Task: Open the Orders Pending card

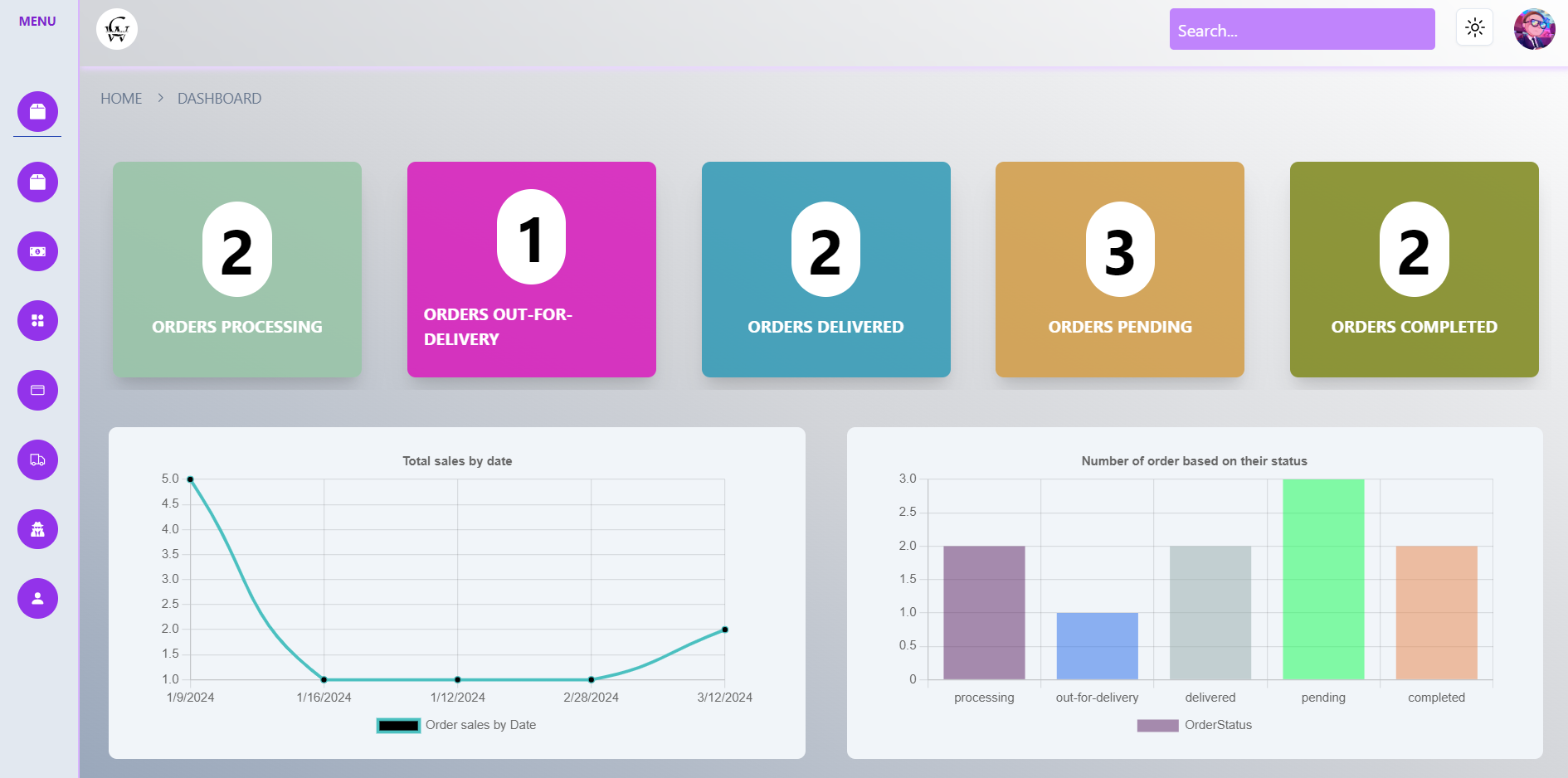Action: [1120, 270]
